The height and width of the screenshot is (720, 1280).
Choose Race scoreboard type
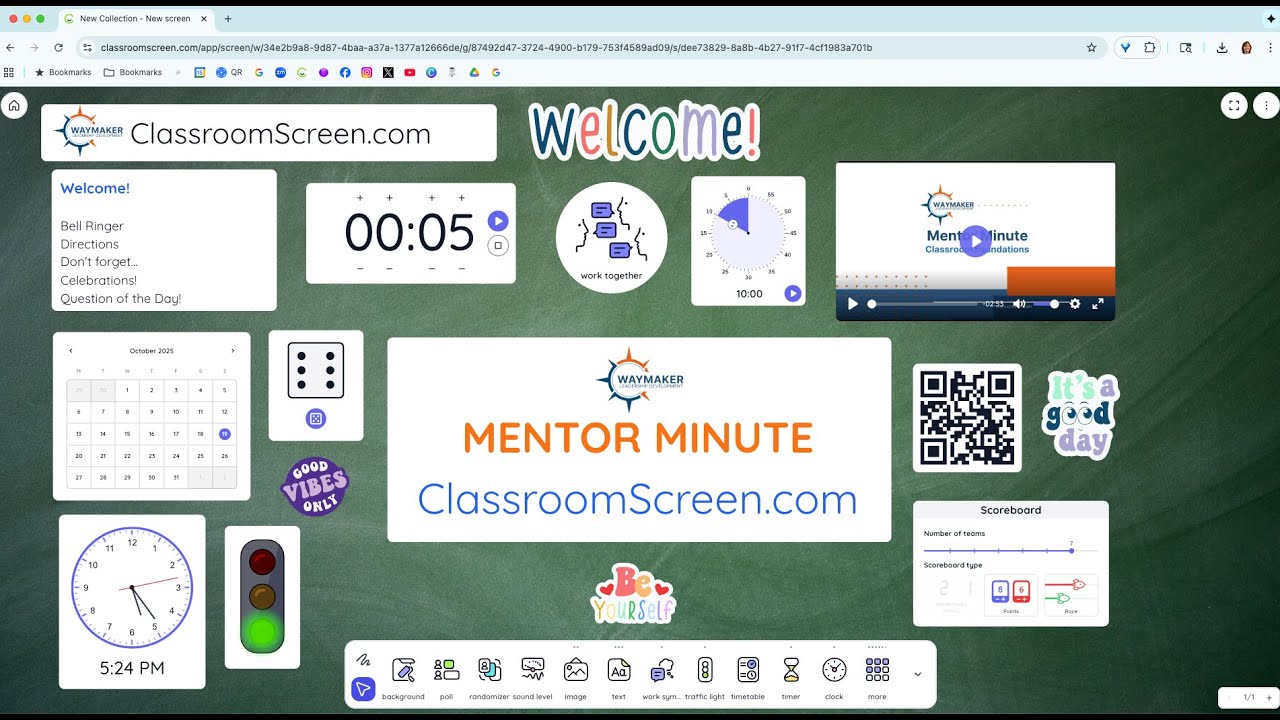pyautogui.click(x=1071, y=596)
